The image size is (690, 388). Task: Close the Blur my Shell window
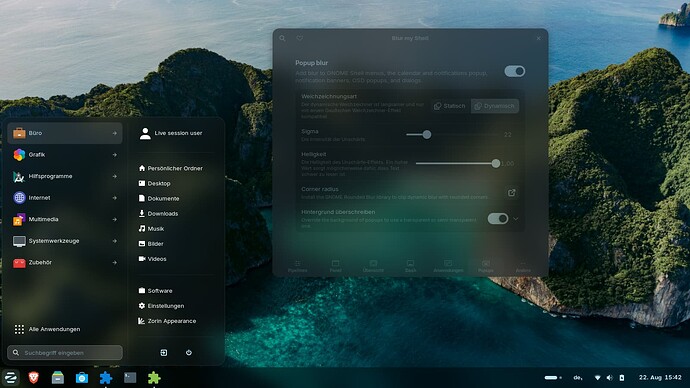point(539,38)
